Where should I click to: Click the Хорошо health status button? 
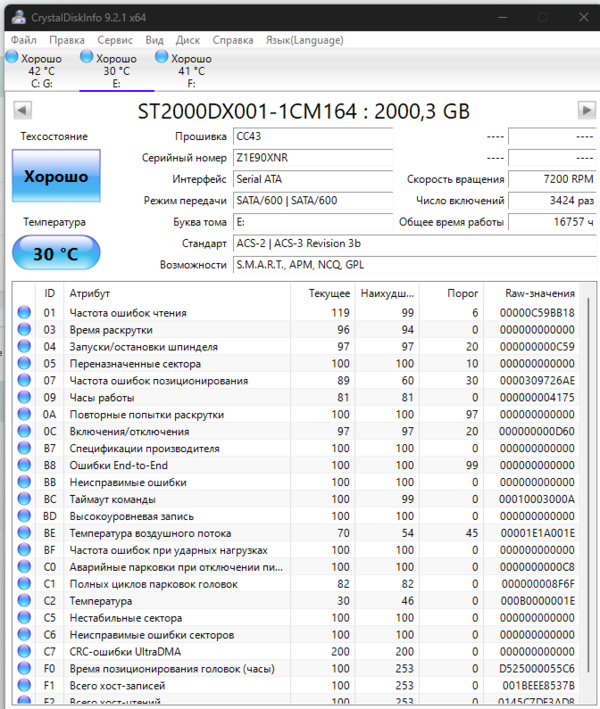pos(56,177)
